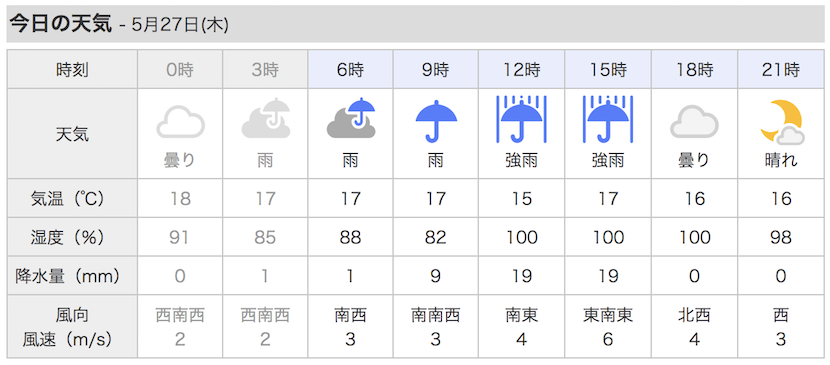This screenshot has width=830, height=365.
Task: Click the 晴れ label under 21時
Action: pyautogui.click(x=781, y=160)
